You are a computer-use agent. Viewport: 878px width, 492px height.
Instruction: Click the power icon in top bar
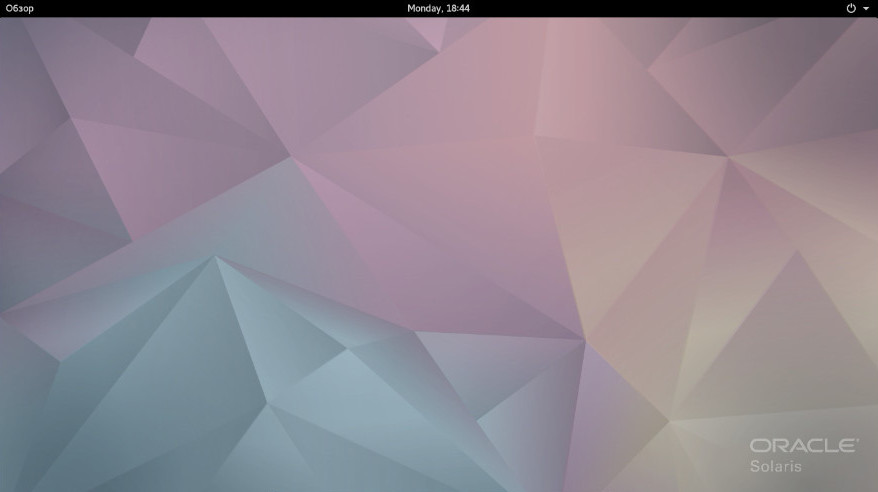851,8
